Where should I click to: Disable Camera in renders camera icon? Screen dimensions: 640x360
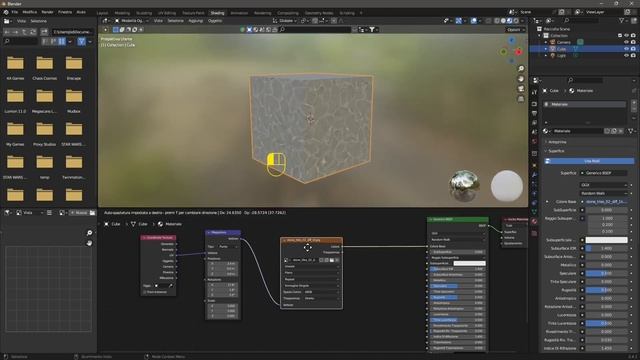click(633, 42)
